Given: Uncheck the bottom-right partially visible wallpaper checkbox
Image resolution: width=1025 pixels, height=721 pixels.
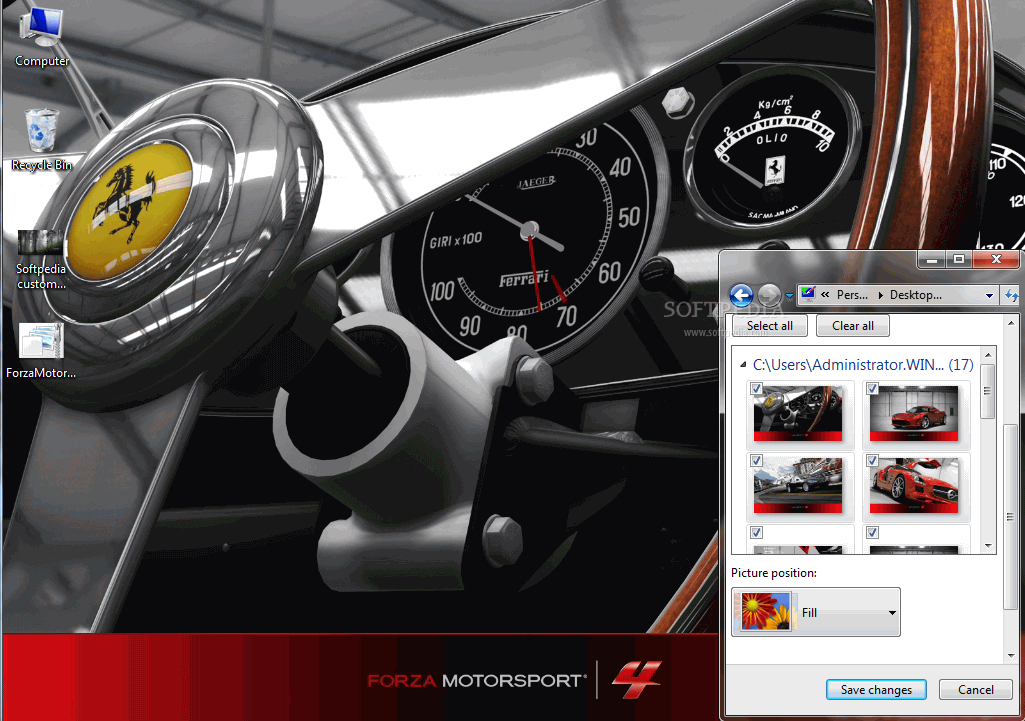Looking at the screenshot, I should pyautogui.click(x=872, y=533).
